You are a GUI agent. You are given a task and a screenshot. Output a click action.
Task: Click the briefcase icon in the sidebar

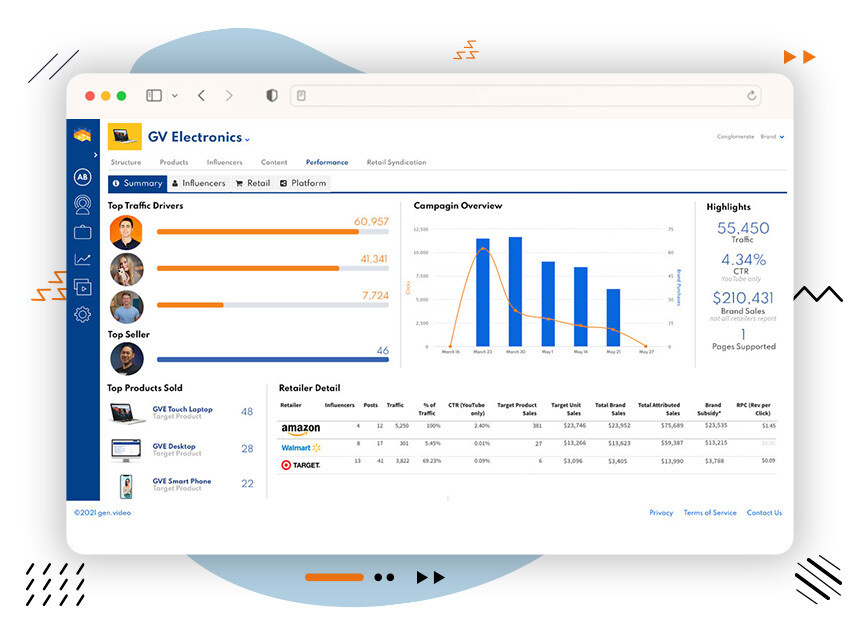coord(82,231)
